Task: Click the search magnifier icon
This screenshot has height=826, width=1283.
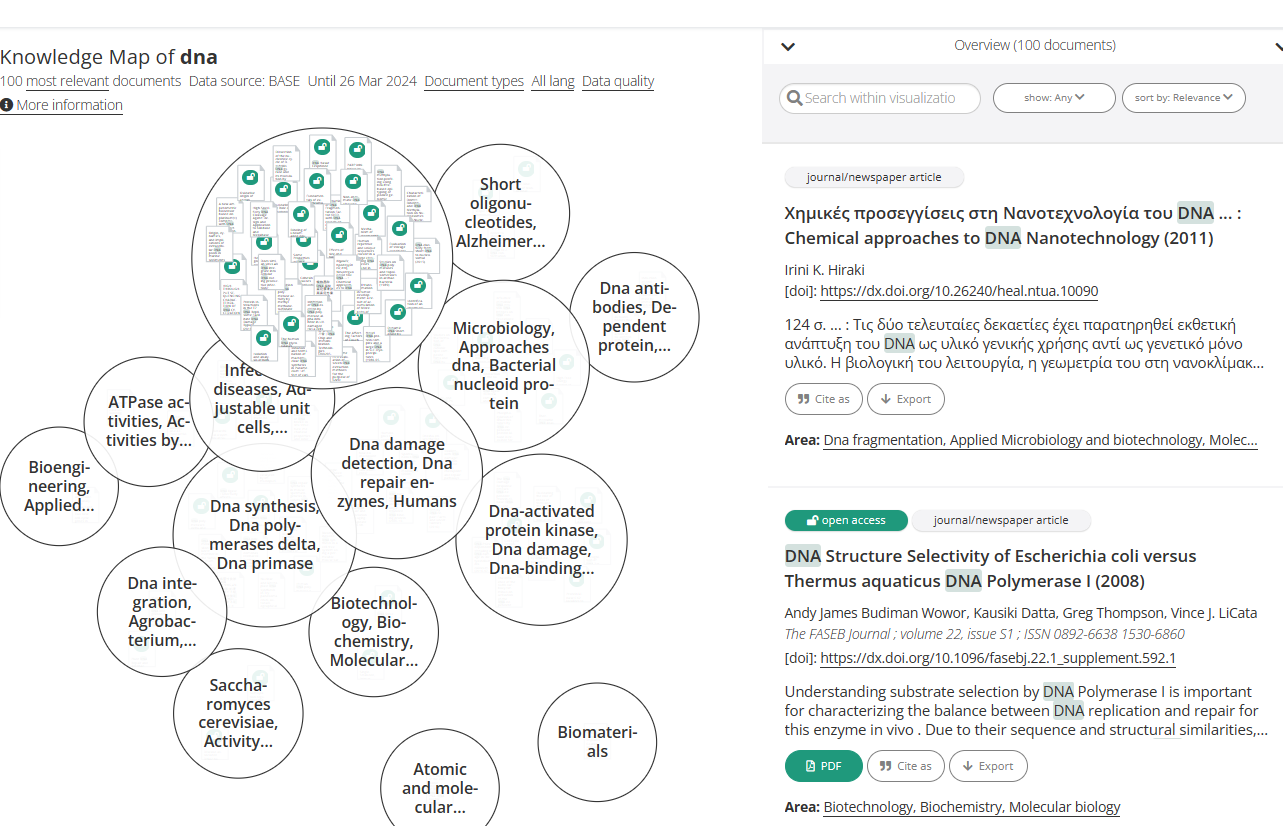Action: 795,98
